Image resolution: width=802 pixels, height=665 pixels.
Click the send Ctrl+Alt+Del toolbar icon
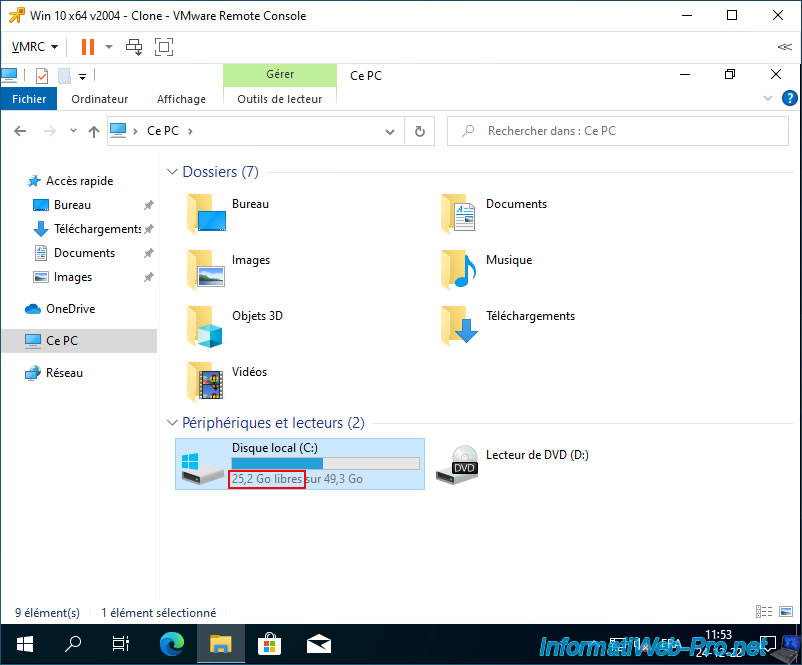133,47
